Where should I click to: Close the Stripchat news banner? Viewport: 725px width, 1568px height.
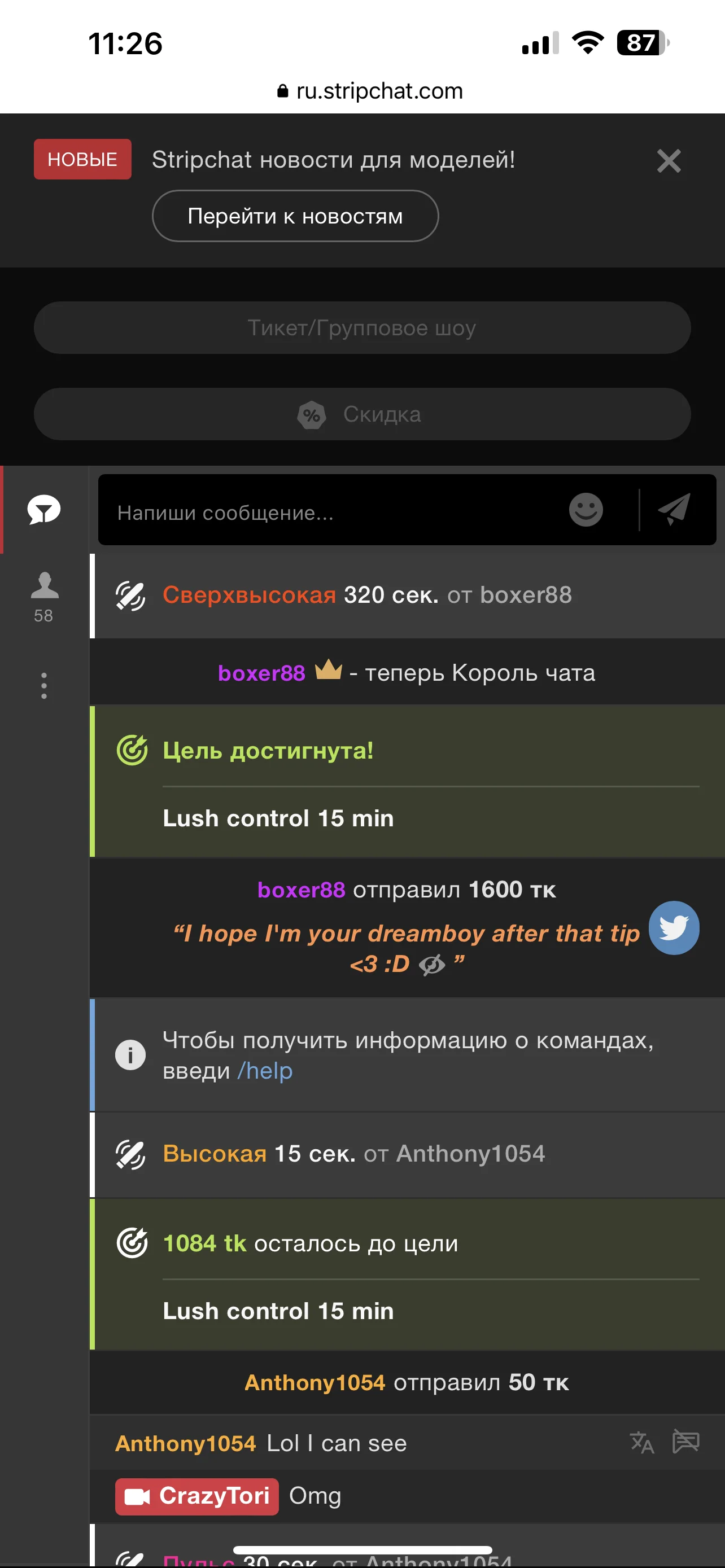669,161
